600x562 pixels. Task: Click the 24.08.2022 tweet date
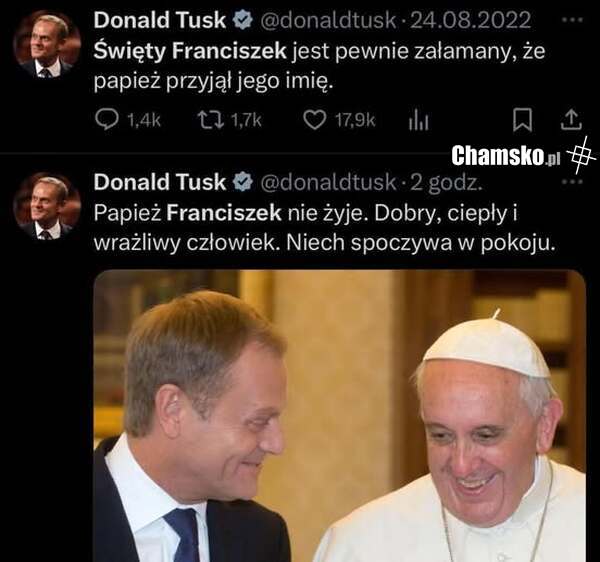pos(471,20)
